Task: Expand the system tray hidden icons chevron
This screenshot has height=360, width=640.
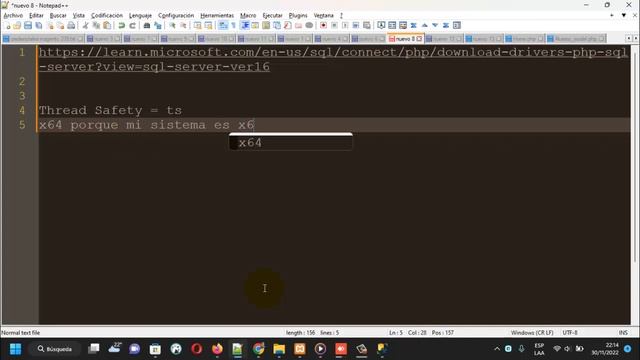Action: pos(497,349)
